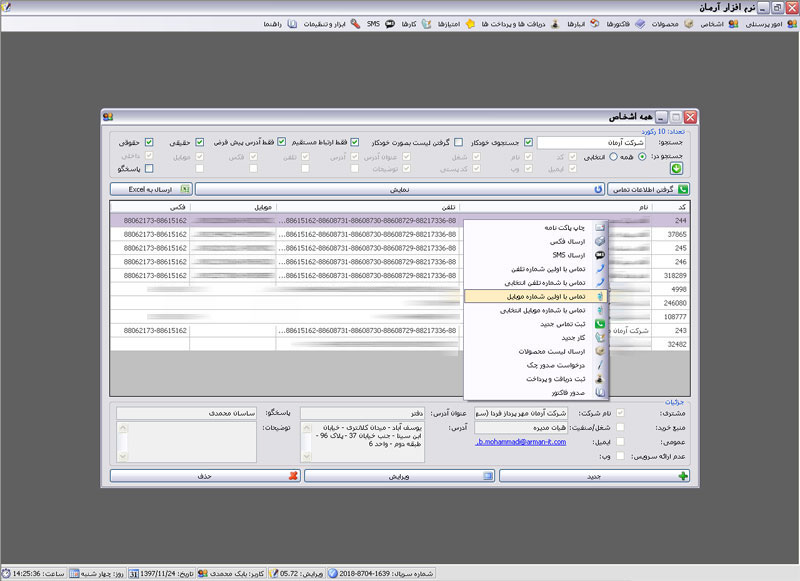Click the clock icon in status bar
Viewport: 800px width, 581px height.
(x=6, y=573)
